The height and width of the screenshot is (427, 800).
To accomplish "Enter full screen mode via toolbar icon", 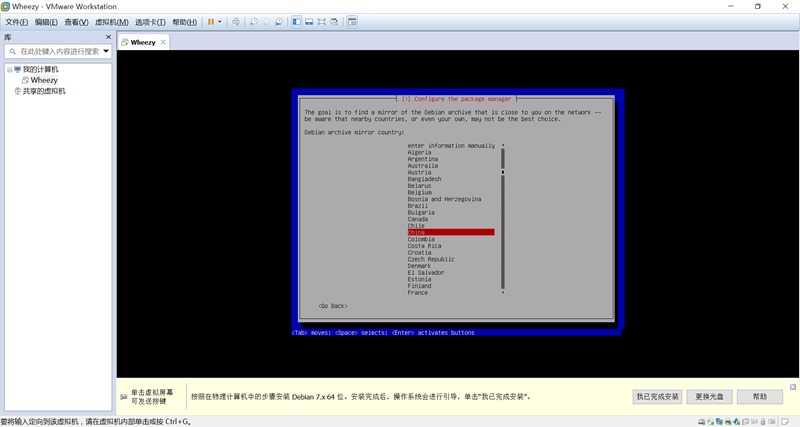I will 321,22.
